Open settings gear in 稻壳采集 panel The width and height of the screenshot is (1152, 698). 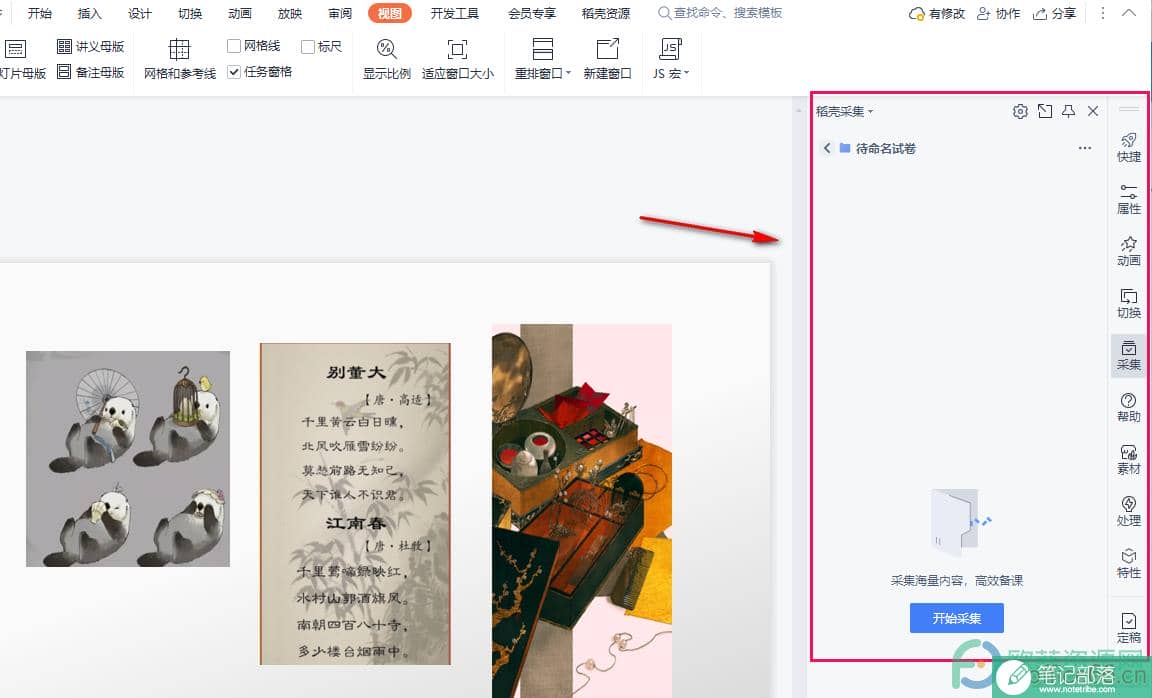(1020, 111)
